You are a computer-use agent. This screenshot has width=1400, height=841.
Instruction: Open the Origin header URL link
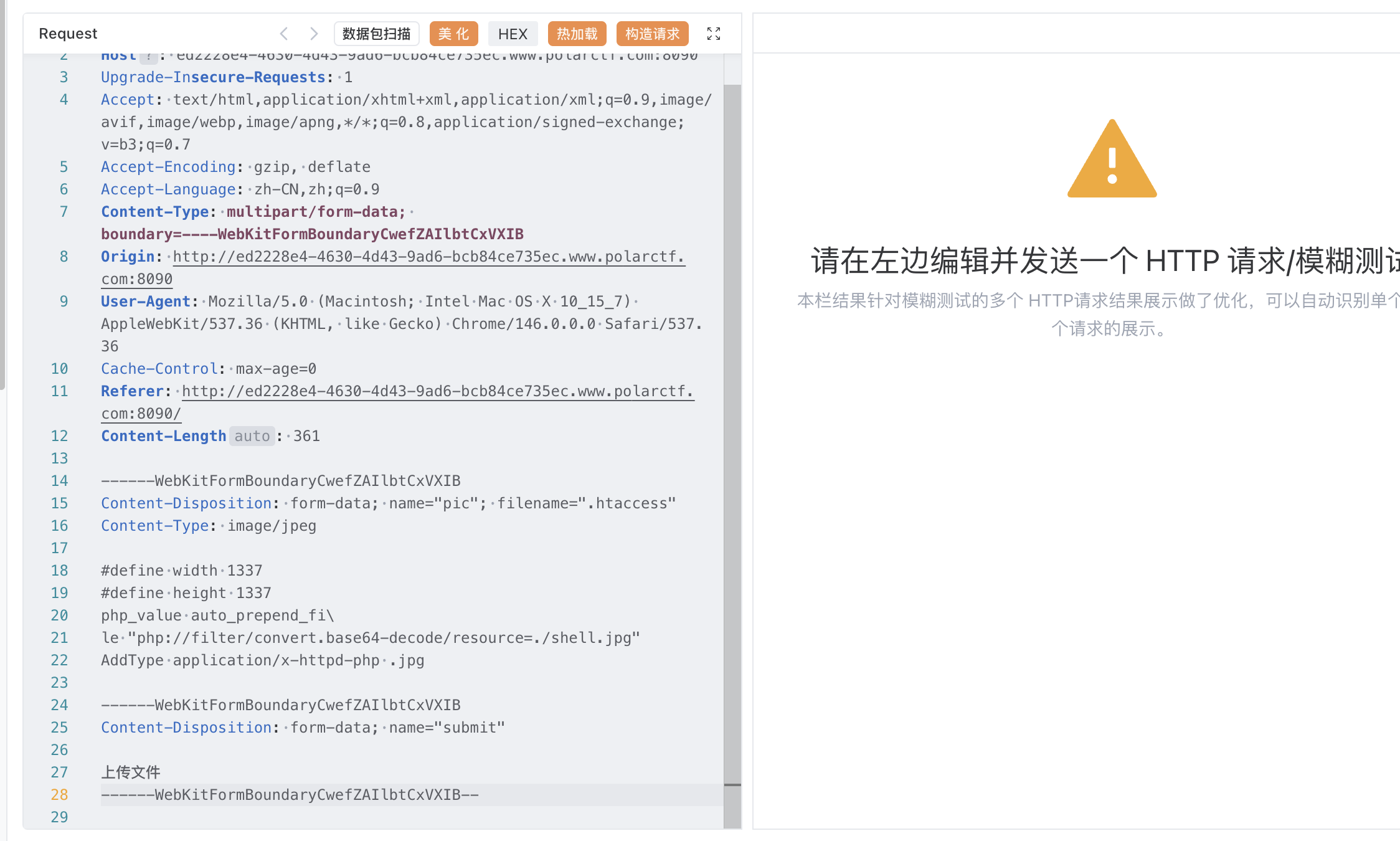(393, 268)
